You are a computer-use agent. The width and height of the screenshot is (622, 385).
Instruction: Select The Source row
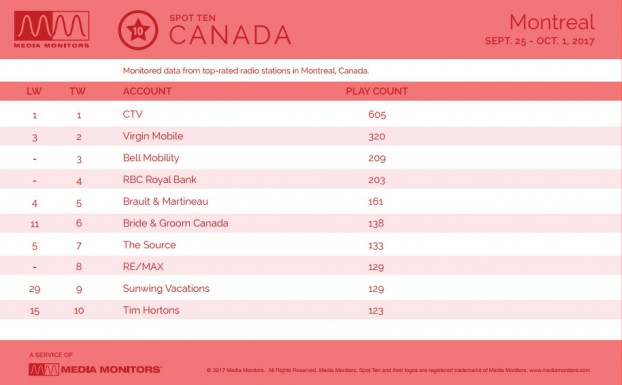(311, 245)
